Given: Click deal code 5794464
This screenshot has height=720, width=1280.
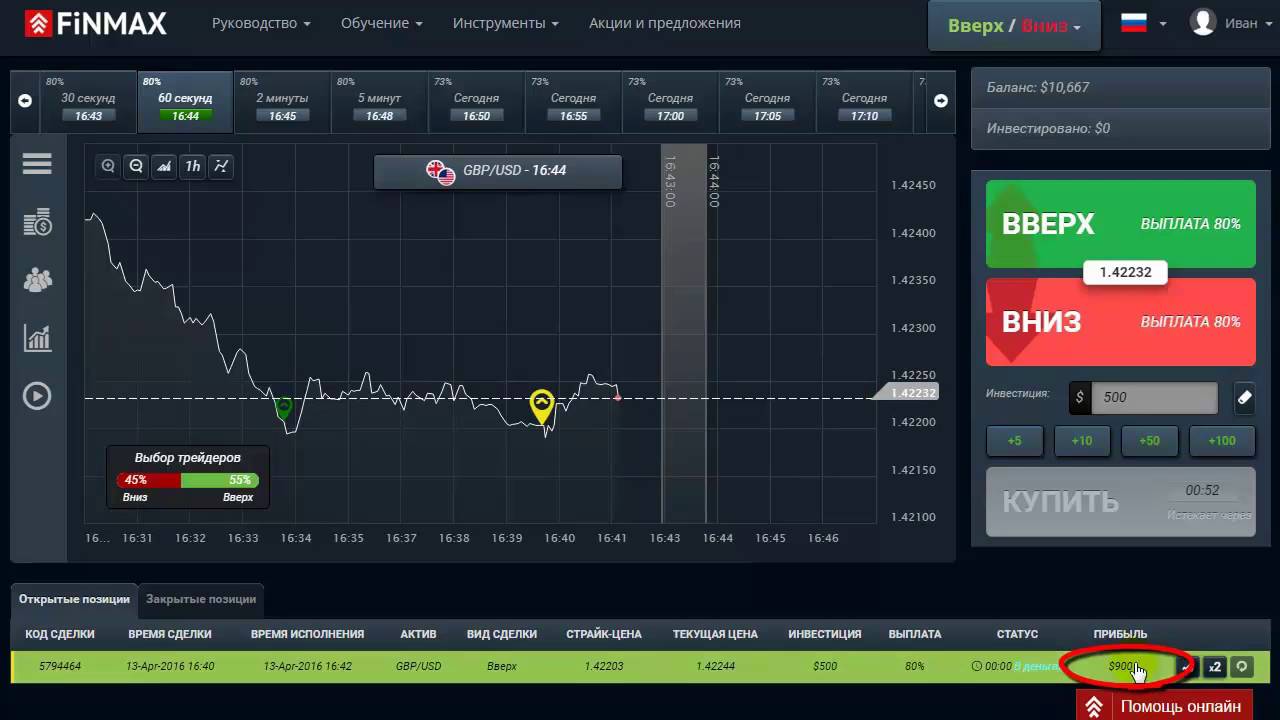Looking at the screenshot, I should (60, 666).
